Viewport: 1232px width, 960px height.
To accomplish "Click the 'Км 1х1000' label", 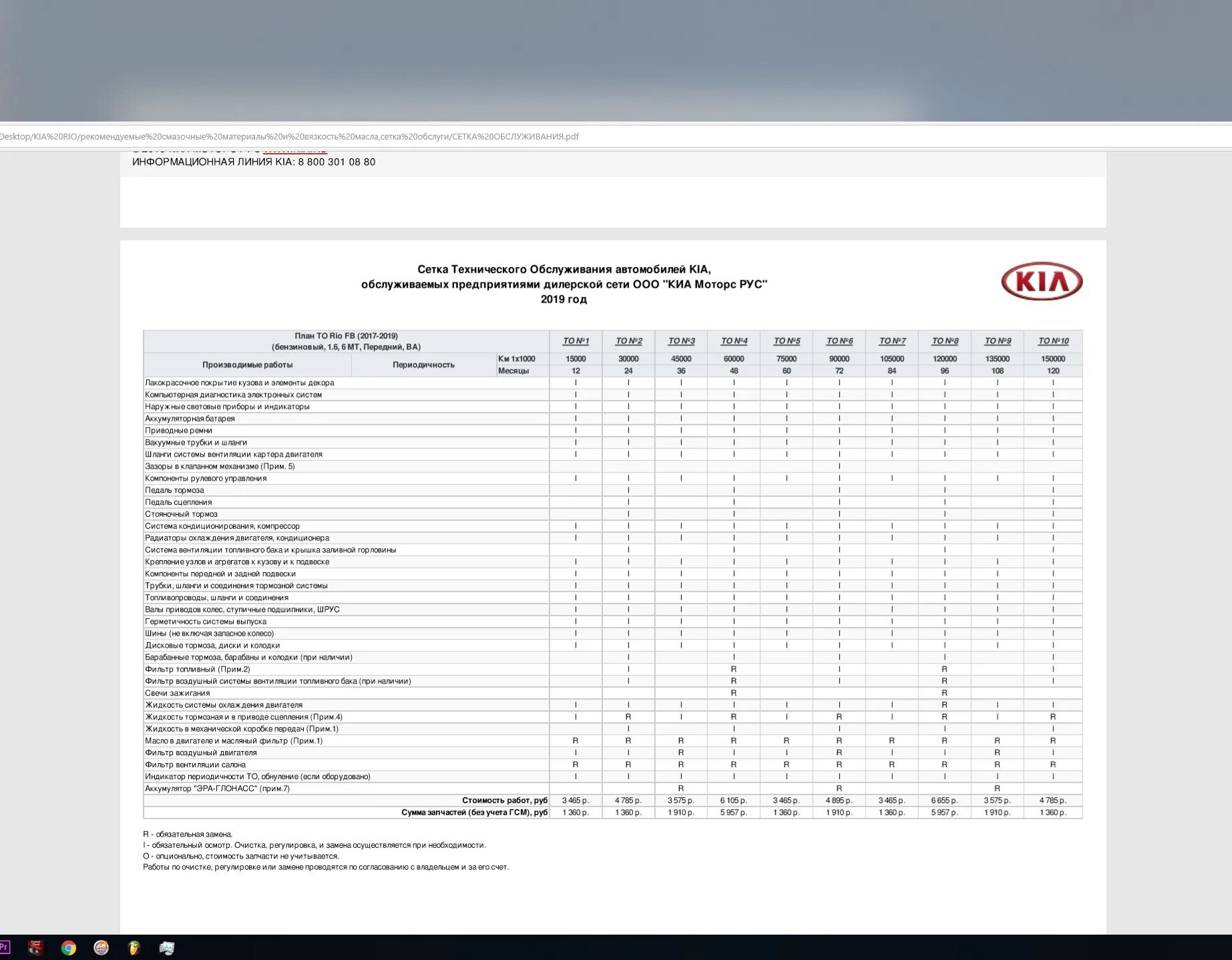I will click(516, 358).
